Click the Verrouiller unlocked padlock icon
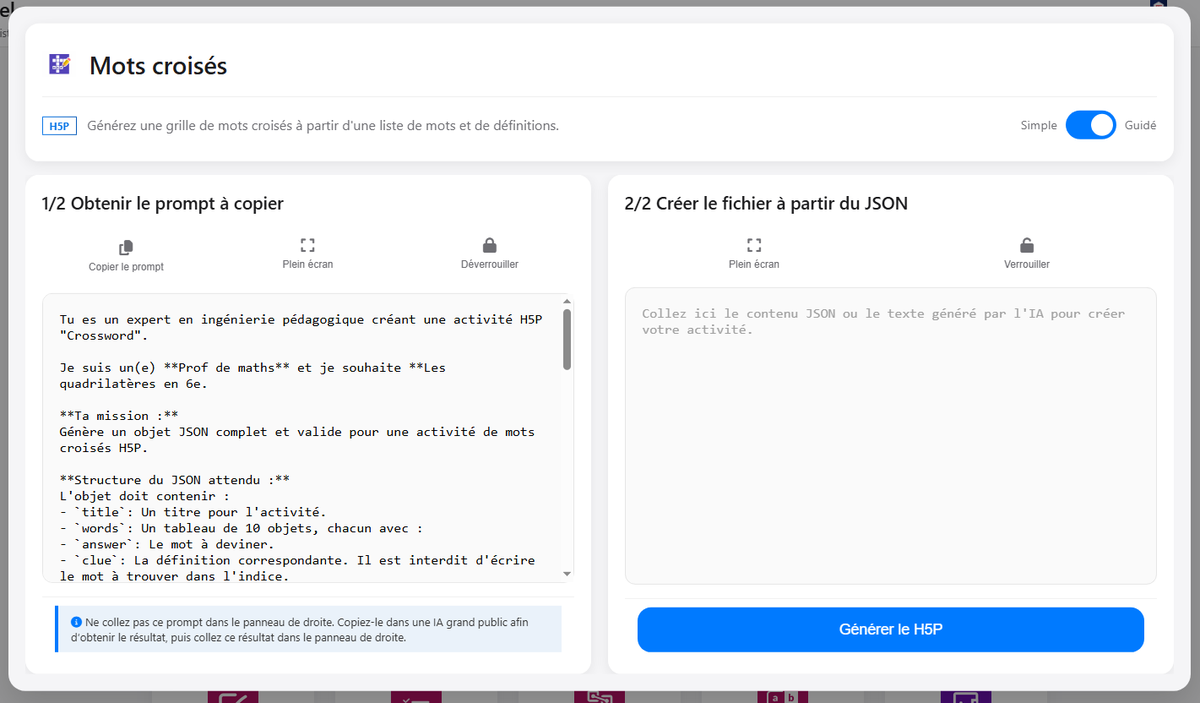 coord(1027,245)
